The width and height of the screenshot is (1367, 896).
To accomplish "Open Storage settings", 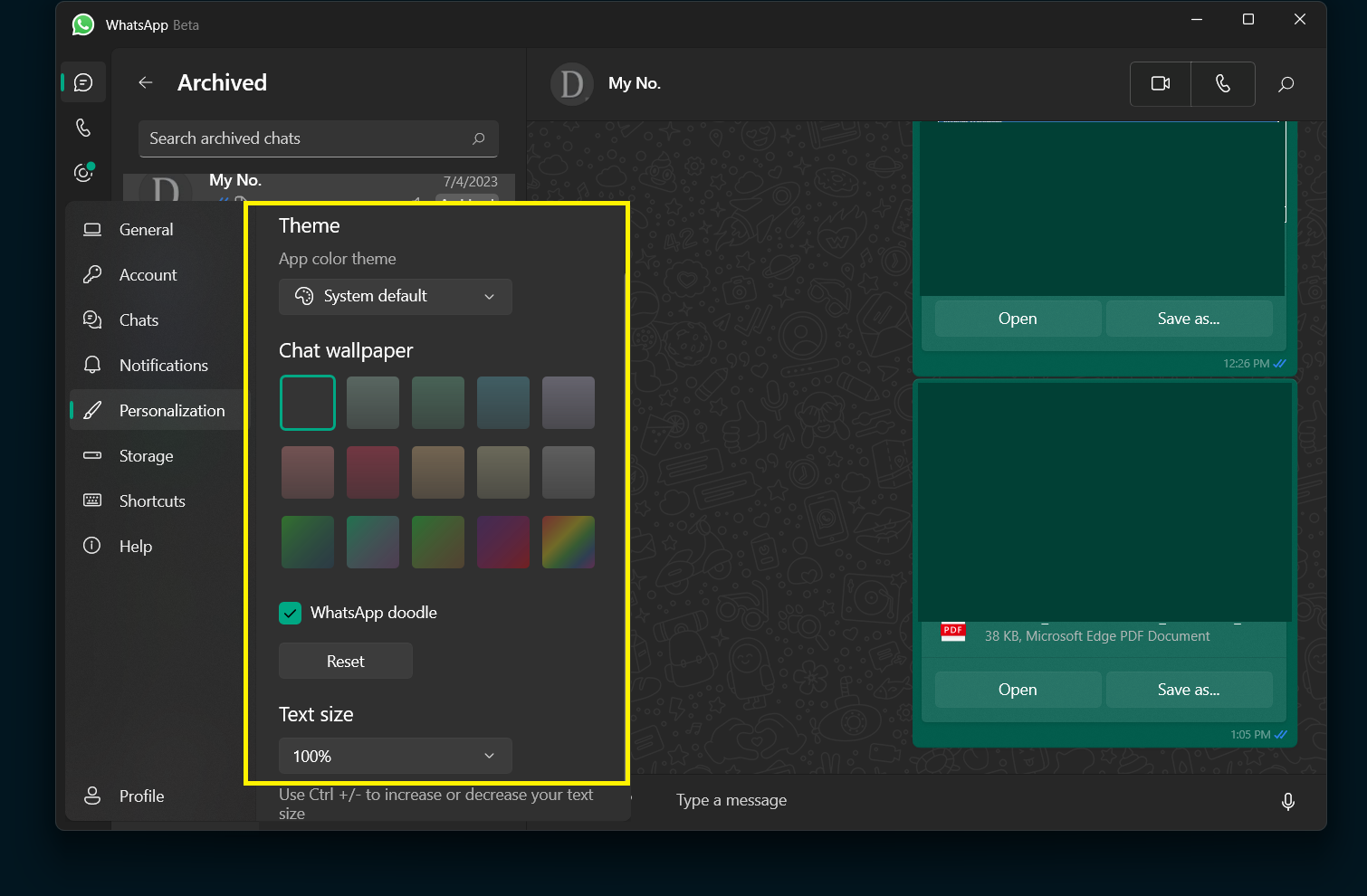I will [157, 456].
